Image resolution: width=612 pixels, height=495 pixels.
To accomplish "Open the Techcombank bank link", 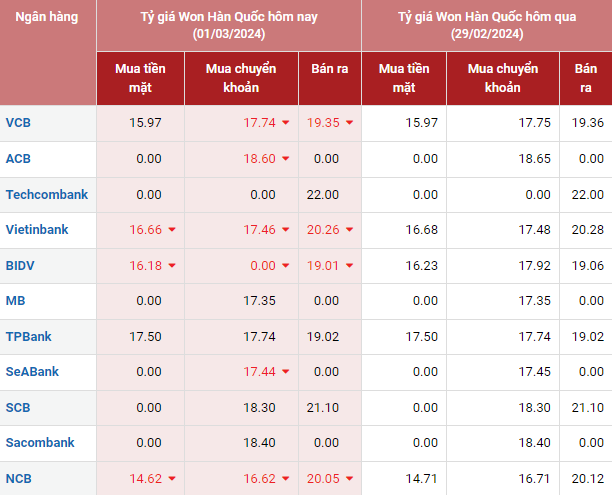I will (46, 194).
